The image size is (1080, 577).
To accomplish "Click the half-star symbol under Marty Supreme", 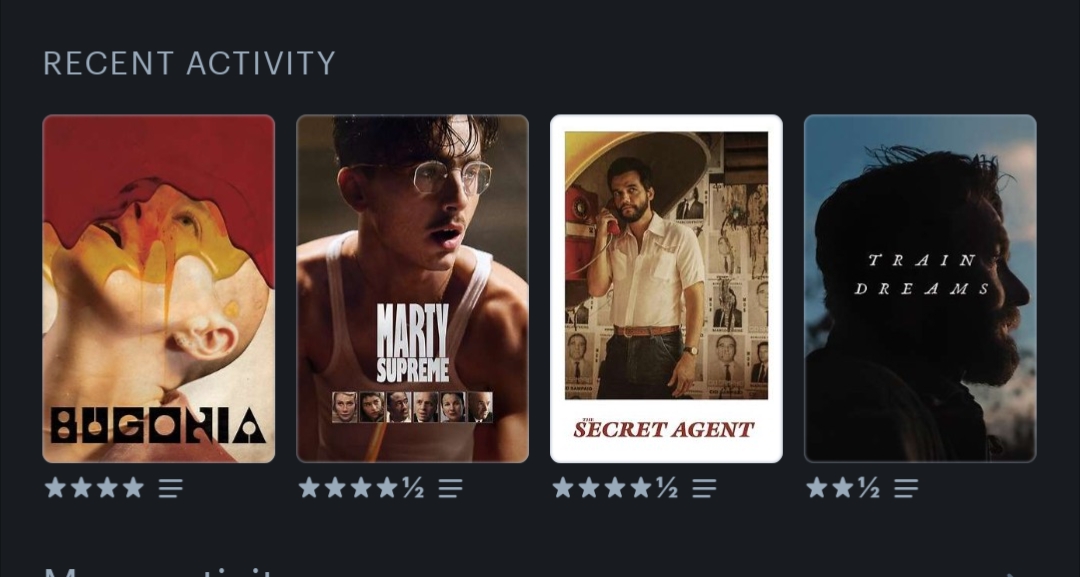I will [413, 488].
